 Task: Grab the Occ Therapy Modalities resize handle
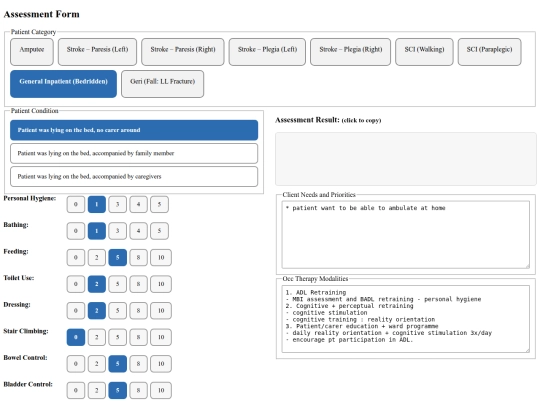[x=527, y=350]
